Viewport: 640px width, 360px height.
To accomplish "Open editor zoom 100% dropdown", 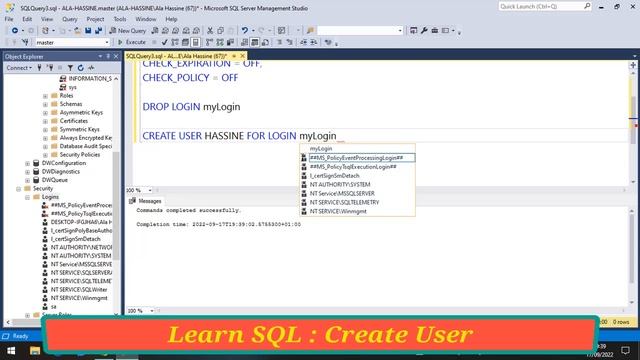I will pos(150,190).
